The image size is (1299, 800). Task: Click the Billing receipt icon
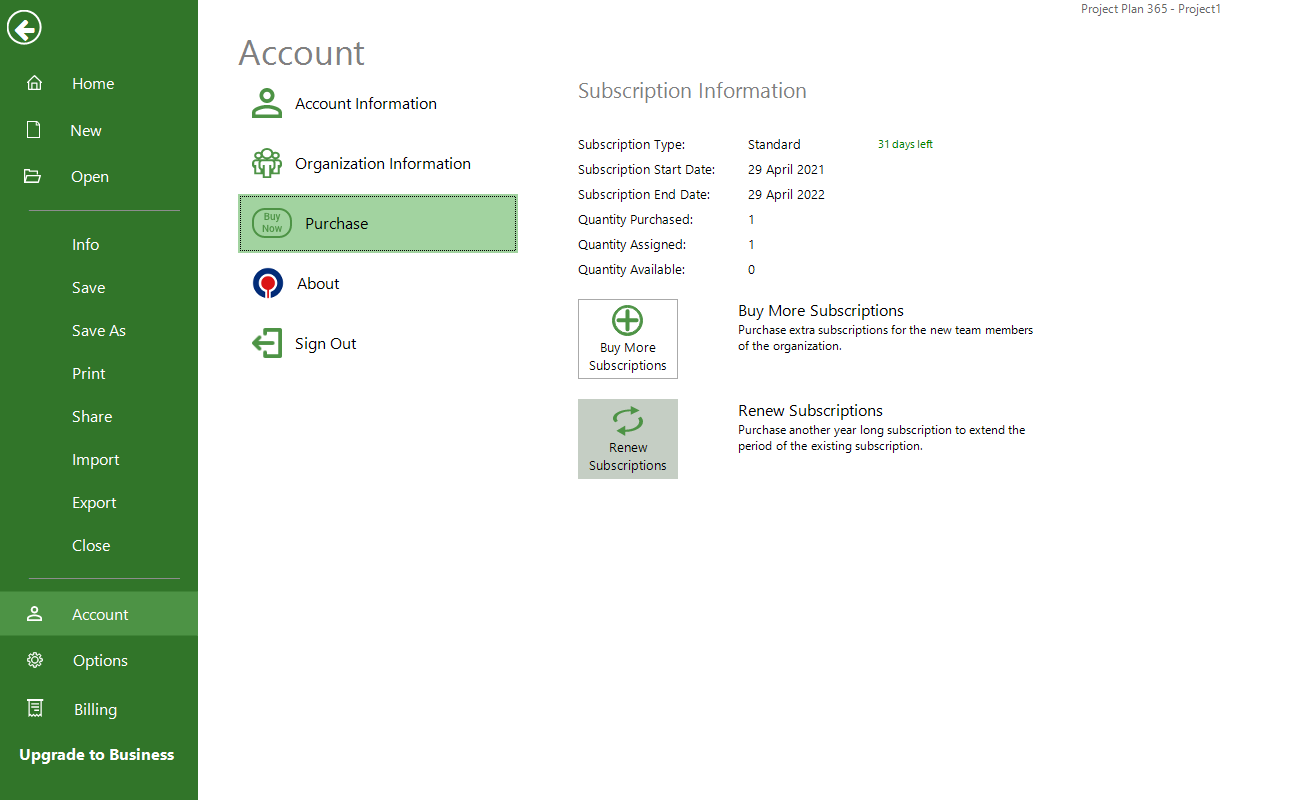[34, 709]
